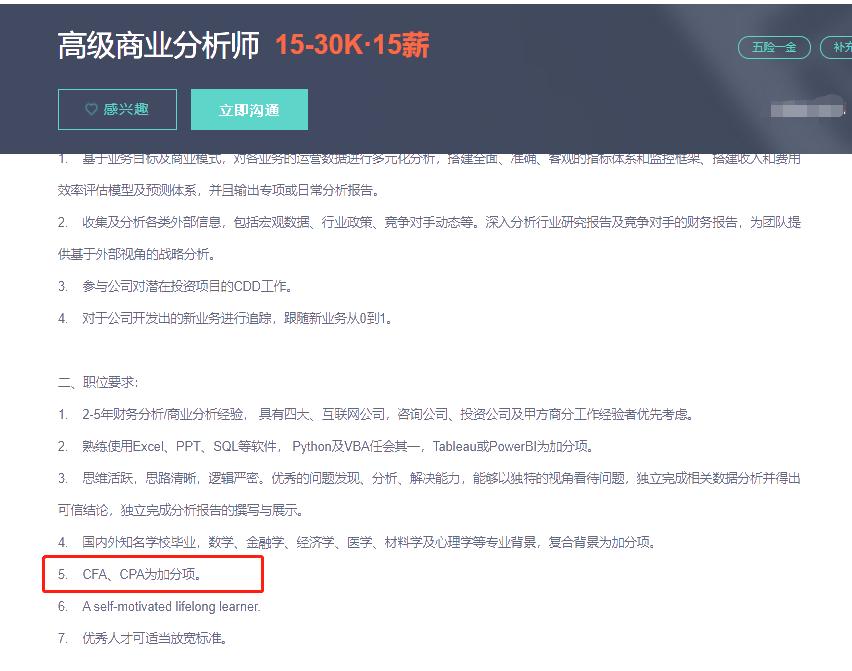Select the 感兴趣 (interested) button
This screenshot has height=671, width=852.
117,109
